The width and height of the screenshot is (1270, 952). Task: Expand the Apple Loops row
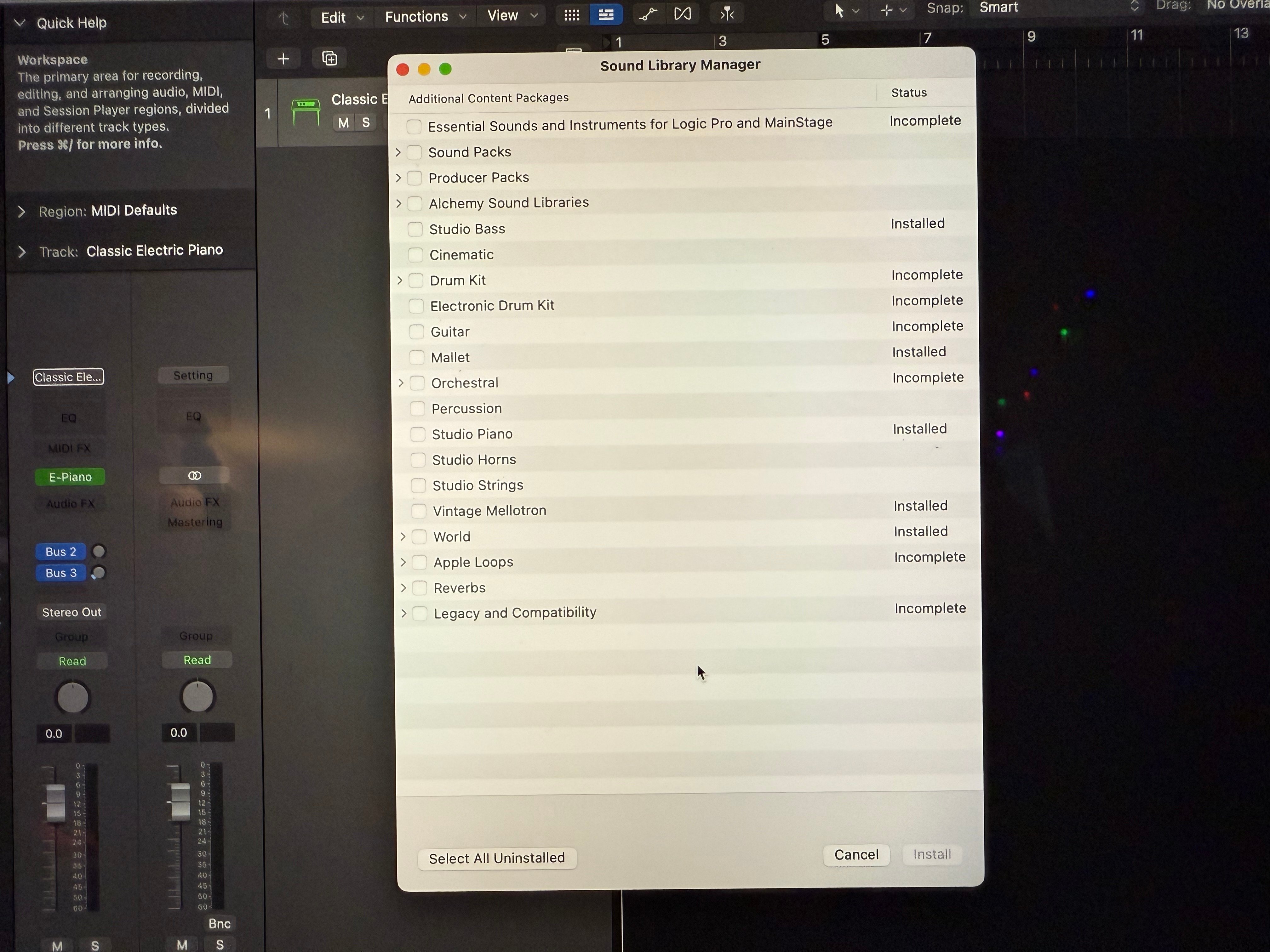[403, 562]
